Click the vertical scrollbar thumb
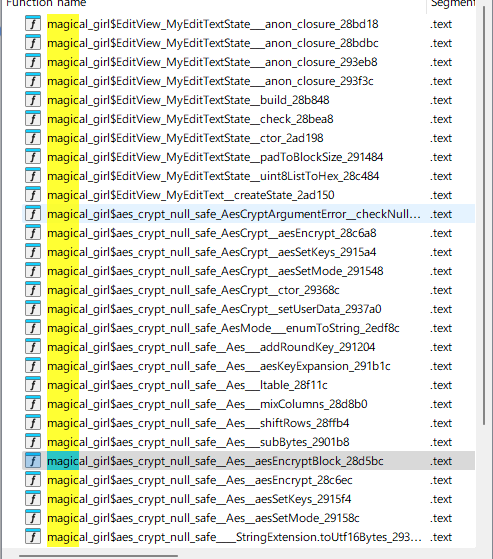Viewport: 493px width, 559px height. (484, 214)
